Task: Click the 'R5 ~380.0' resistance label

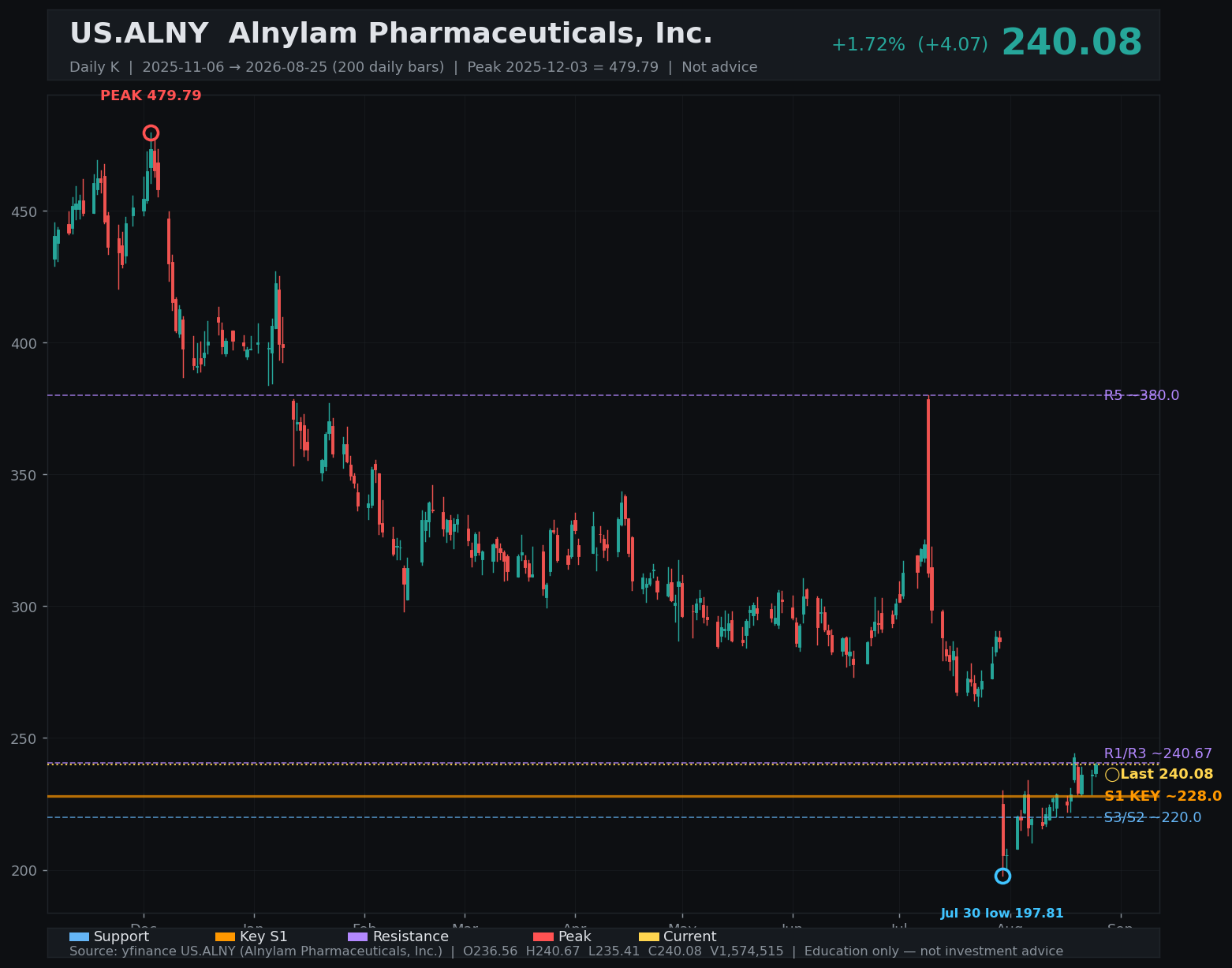Action: (1141, 395)
